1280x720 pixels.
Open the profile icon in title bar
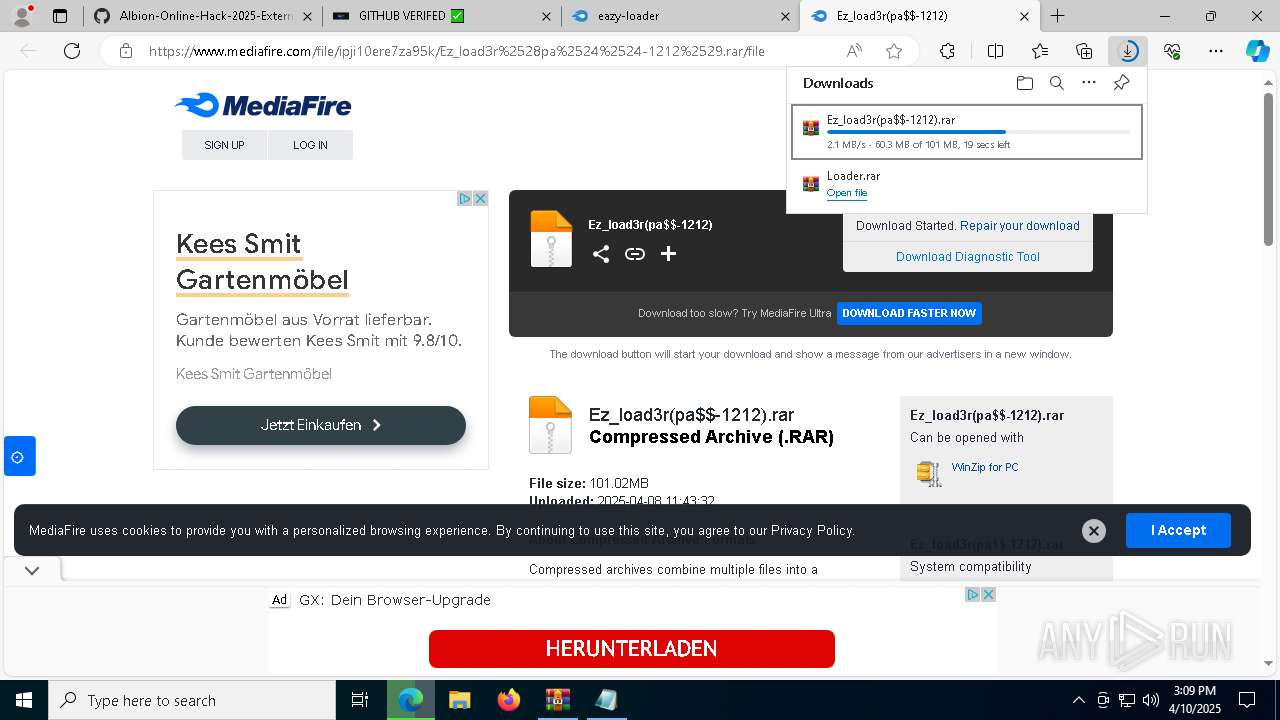tap(22, 16)
